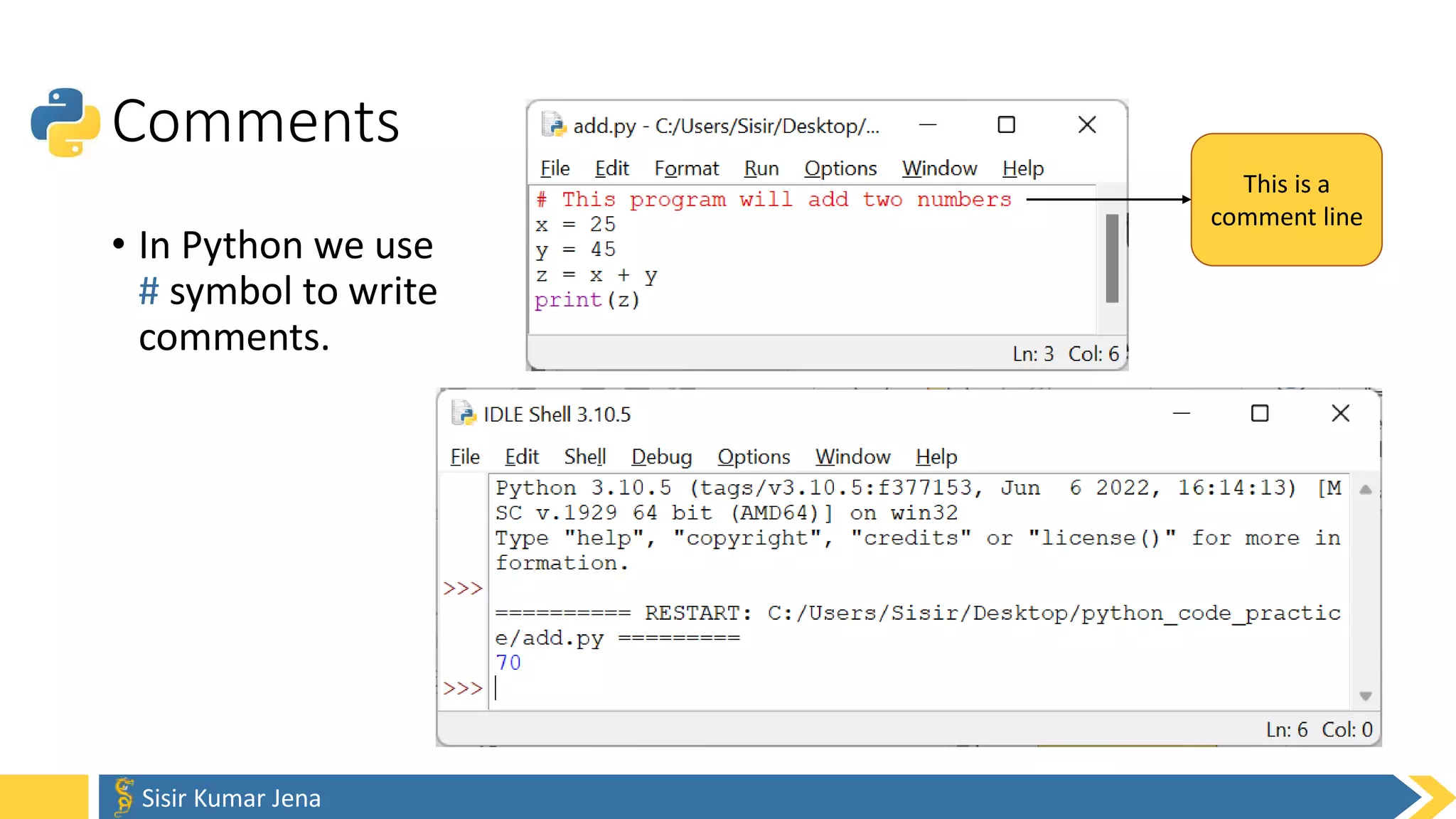Click the shell input line at last prompt
Viewport: 1456px width, 819px height.
[x=917, y=688]
